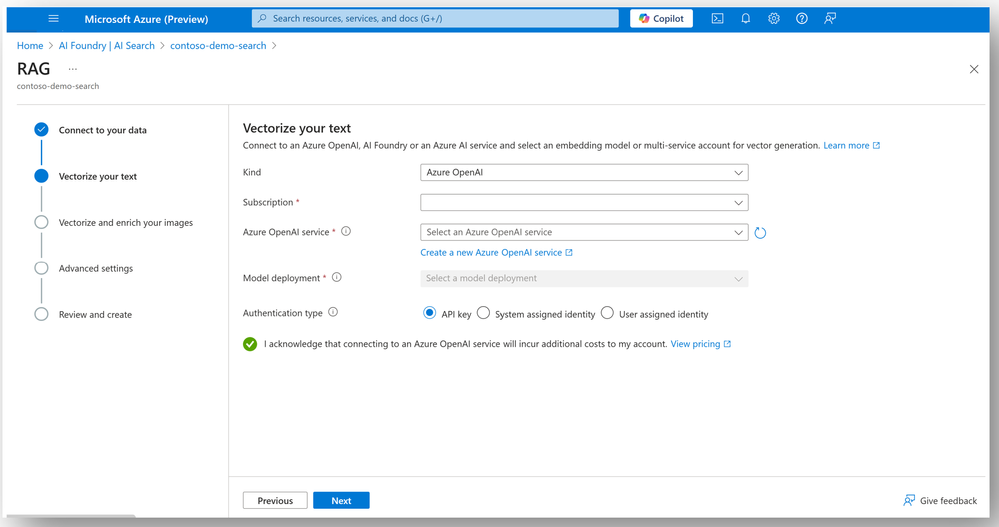This screenshot has height=527, width=999.
Task: Open the Advanced settings step
Action: point(96,268)
